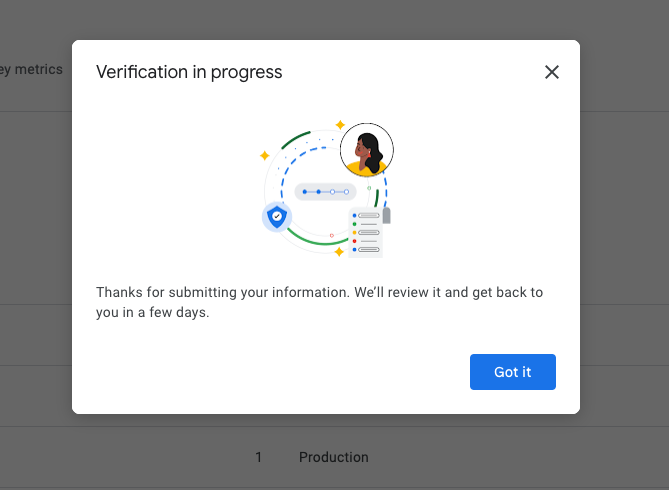Click the gray step progress indicator pill

pos(325,191)
